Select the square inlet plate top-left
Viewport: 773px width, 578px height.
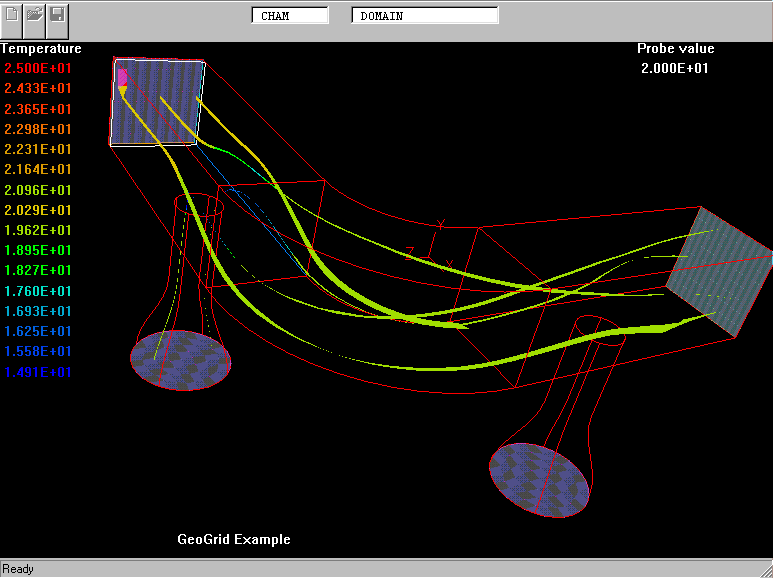(160, 104)
